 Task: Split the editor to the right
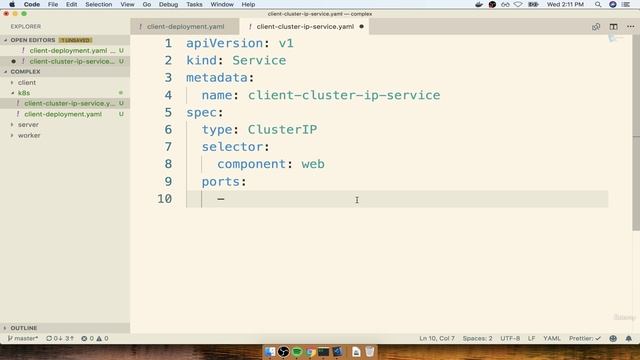(x=613, y=27)
